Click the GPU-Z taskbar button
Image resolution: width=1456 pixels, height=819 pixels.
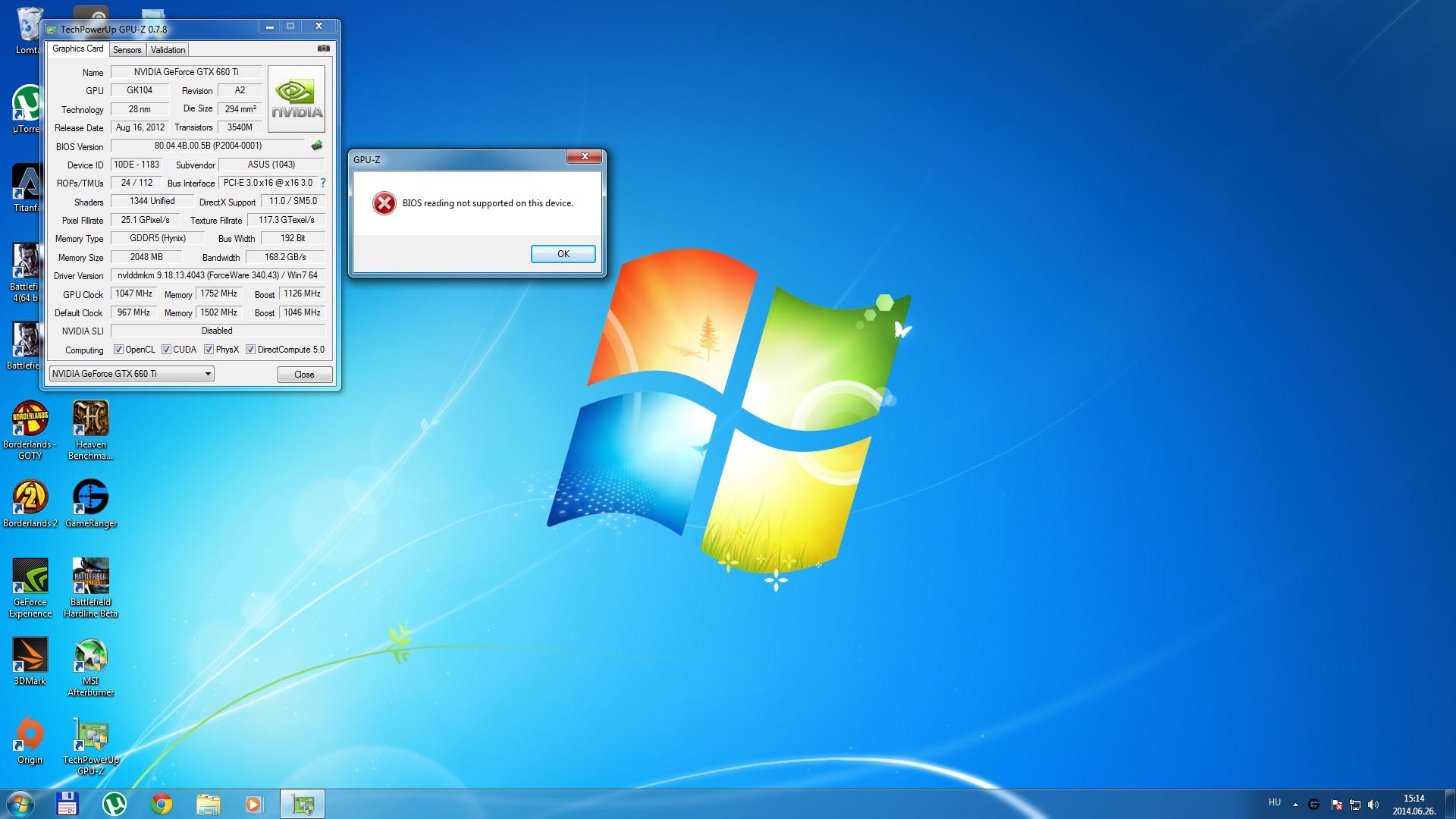point(303,804)
